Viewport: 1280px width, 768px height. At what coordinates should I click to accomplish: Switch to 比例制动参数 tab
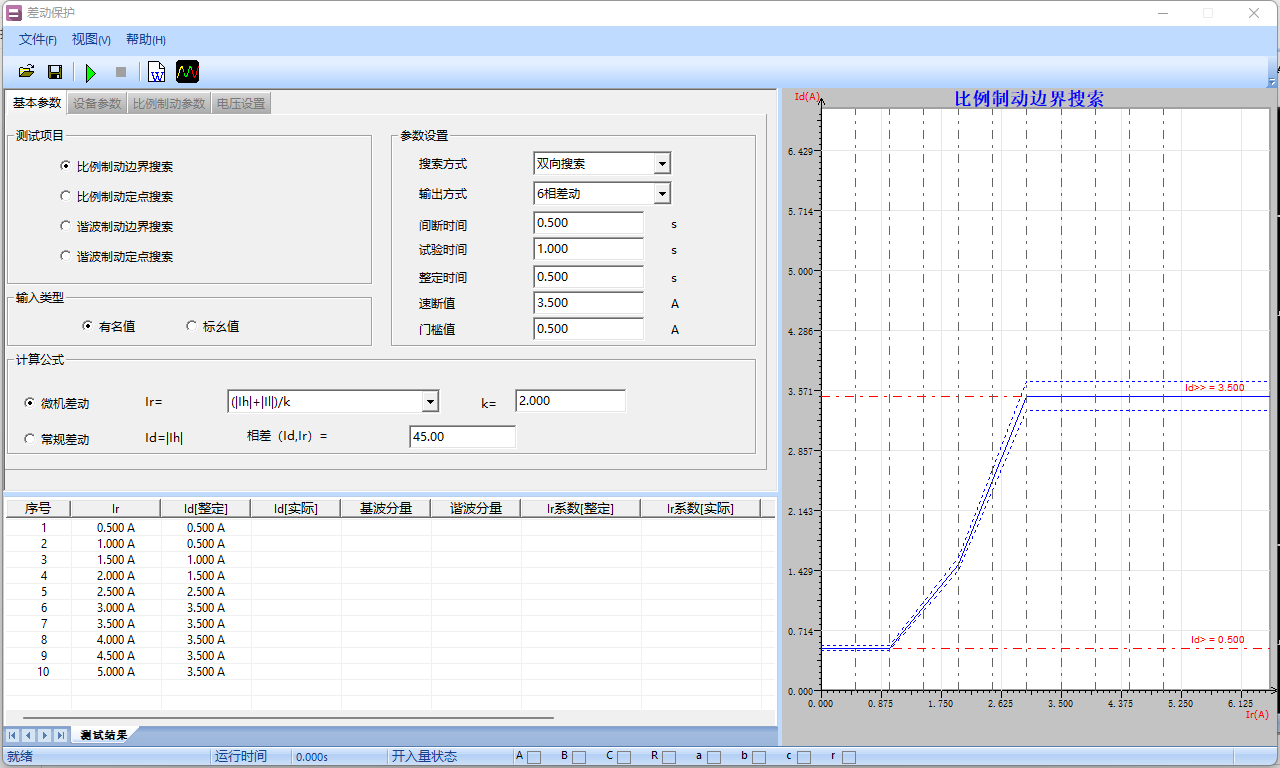pos(169,104)
